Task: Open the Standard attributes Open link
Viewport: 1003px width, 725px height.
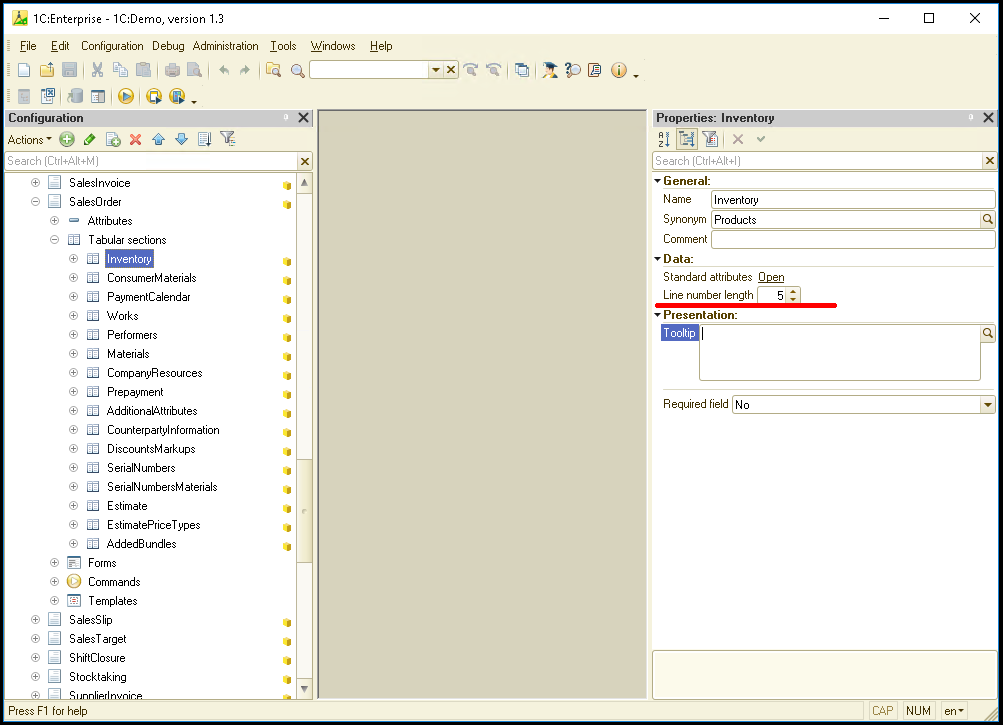Action: [x=771, y=277]
